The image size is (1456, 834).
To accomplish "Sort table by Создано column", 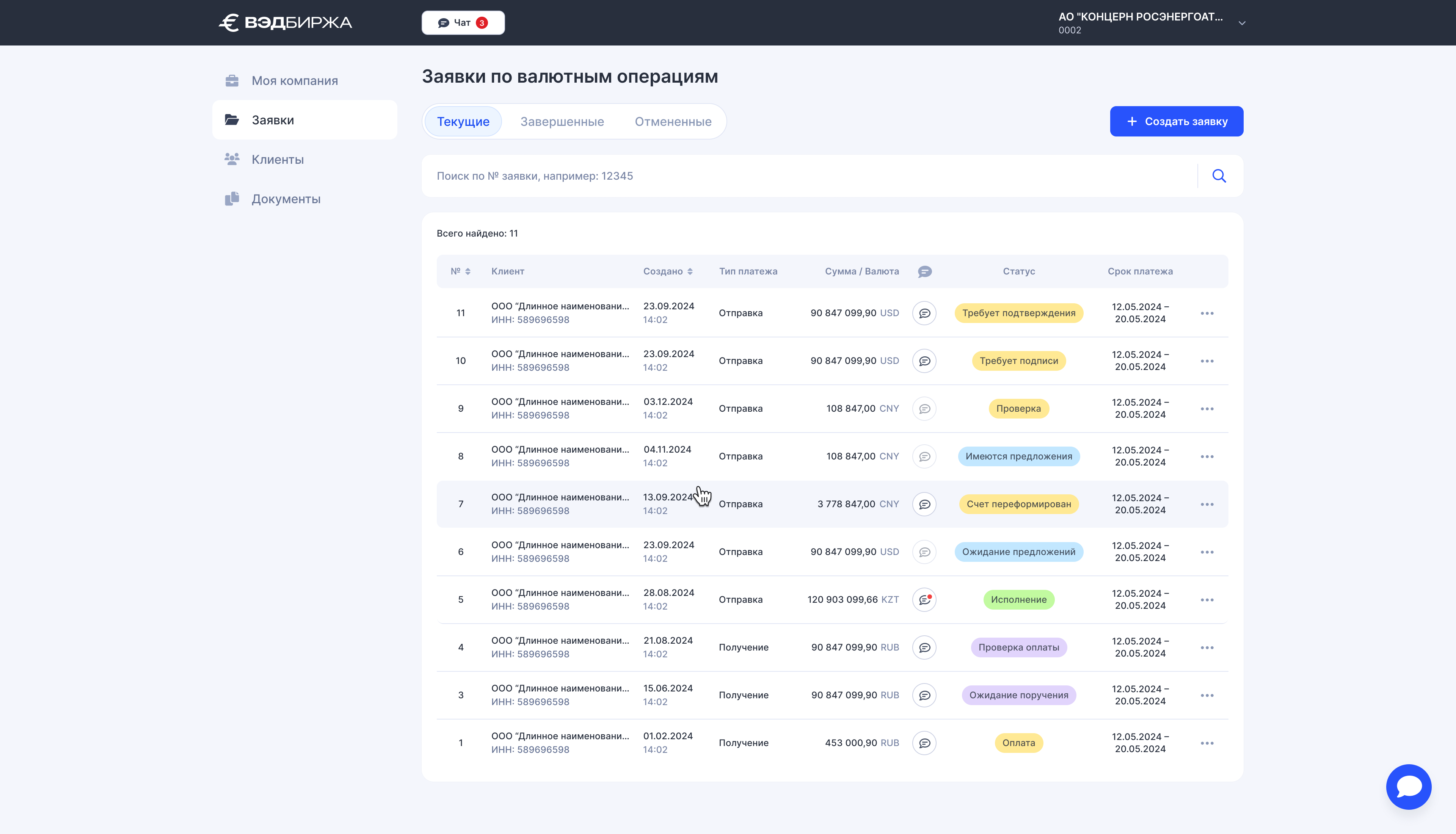I will pos(668,271).
